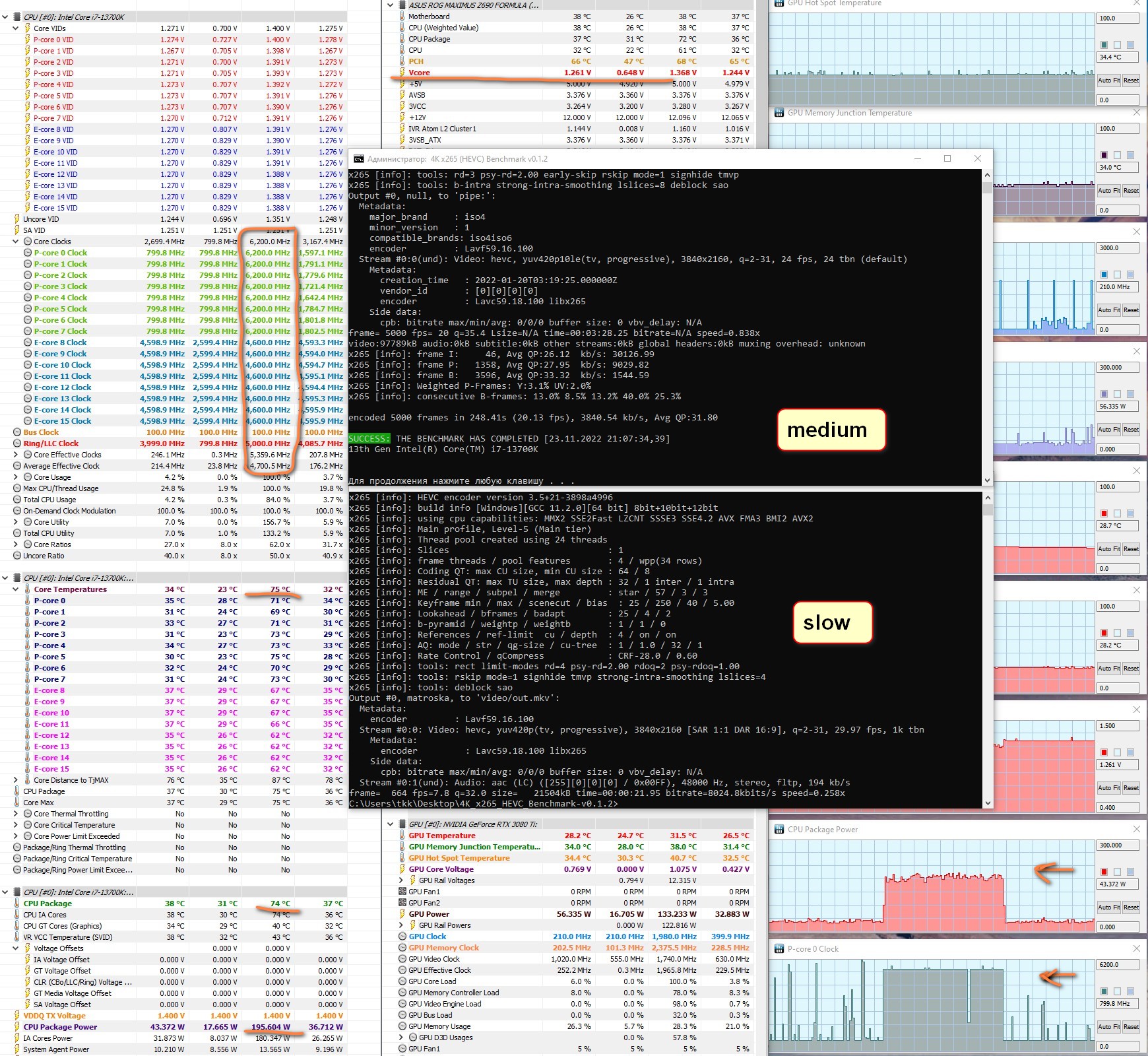Select the P-core 0 Clock sensor row
The width and height of the screenshot is (1148, 1056).
click(x=173, y=253)
